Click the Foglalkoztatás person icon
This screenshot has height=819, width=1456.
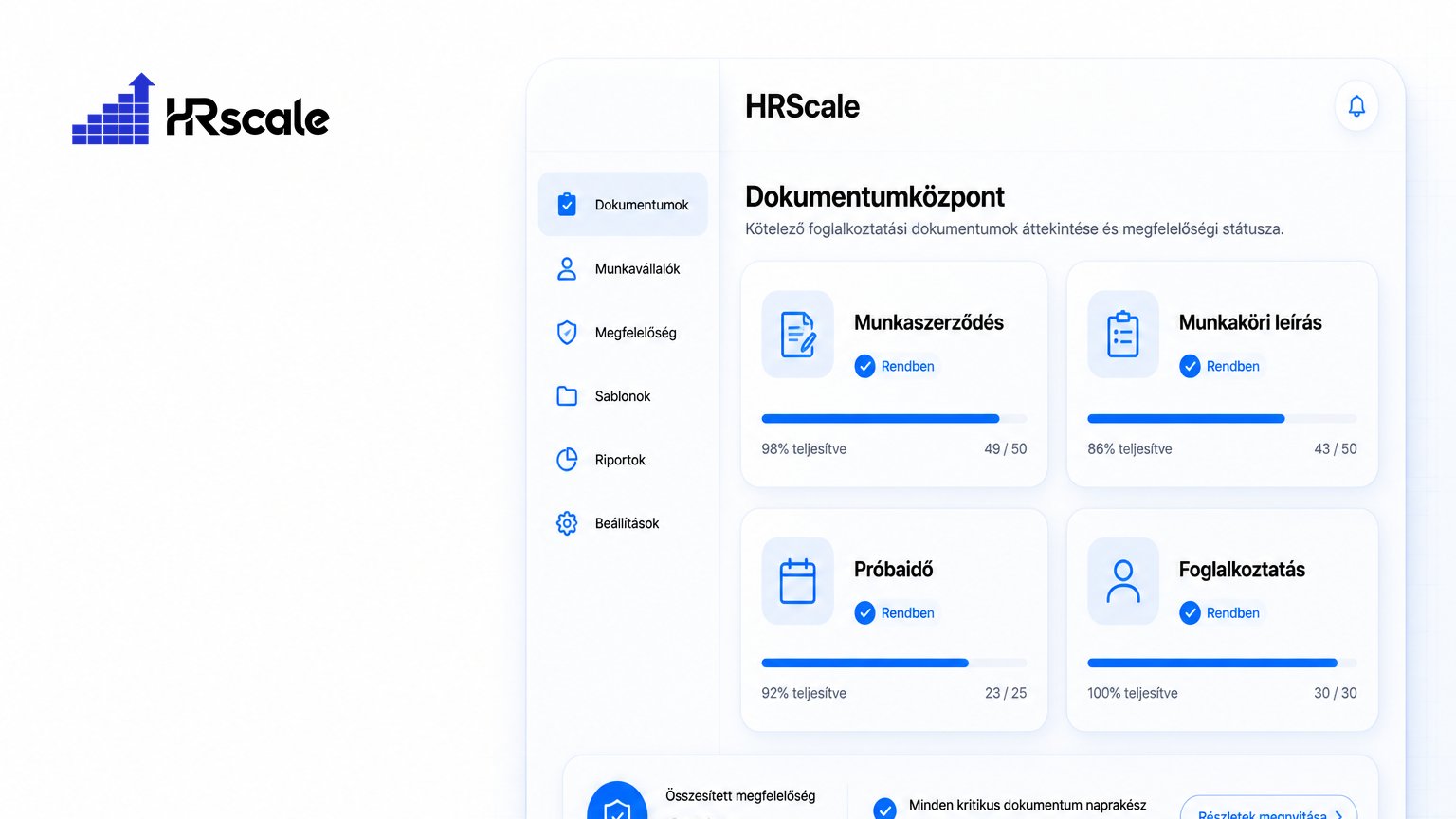point(1122,581)
